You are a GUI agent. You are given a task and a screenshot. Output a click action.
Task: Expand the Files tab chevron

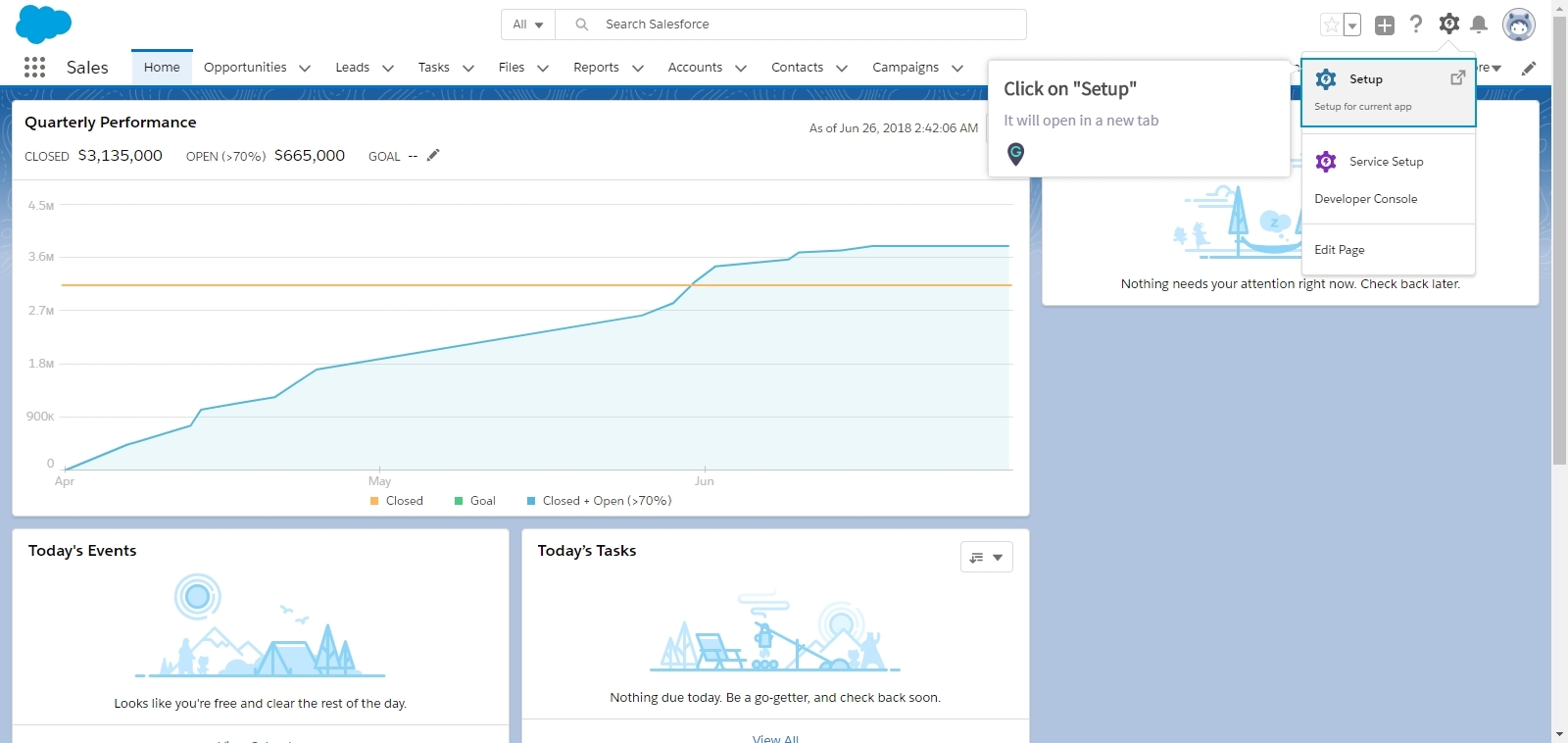[543, 69]
